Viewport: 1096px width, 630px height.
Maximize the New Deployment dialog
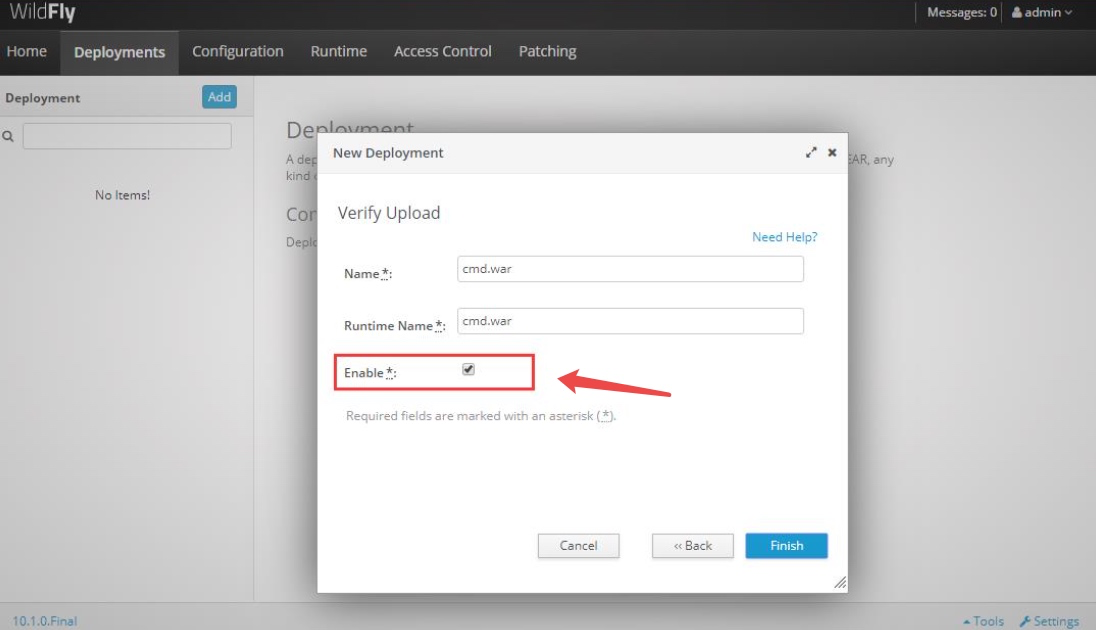(x=811, y=152)
